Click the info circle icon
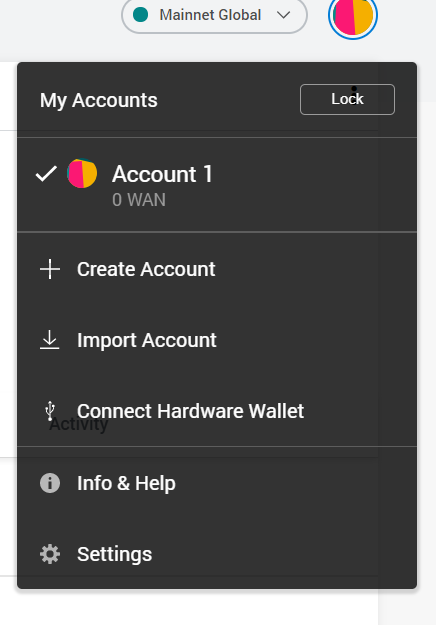Image resolution: width=436 pixels, height=625 pixels. point(50,483)
